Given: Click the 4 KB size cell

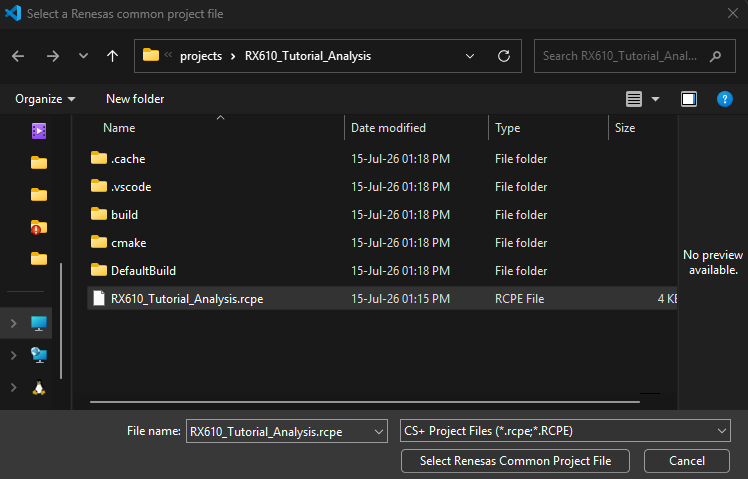Looking at the screenshot, I should (x=667, y=299).
